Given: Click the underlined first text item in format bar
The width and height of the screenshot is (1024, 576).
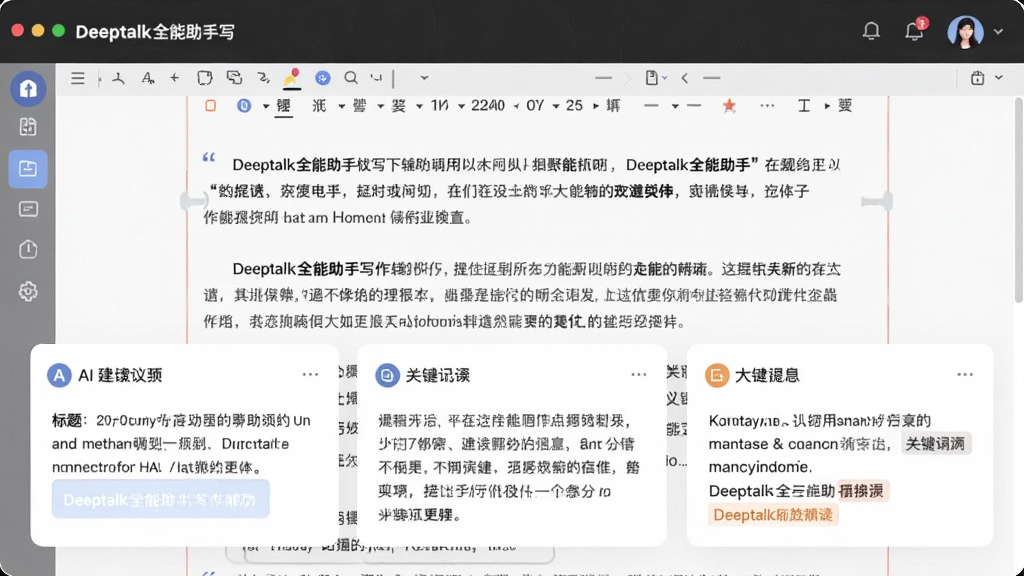Looking at the screenshot, I should 283,106.
